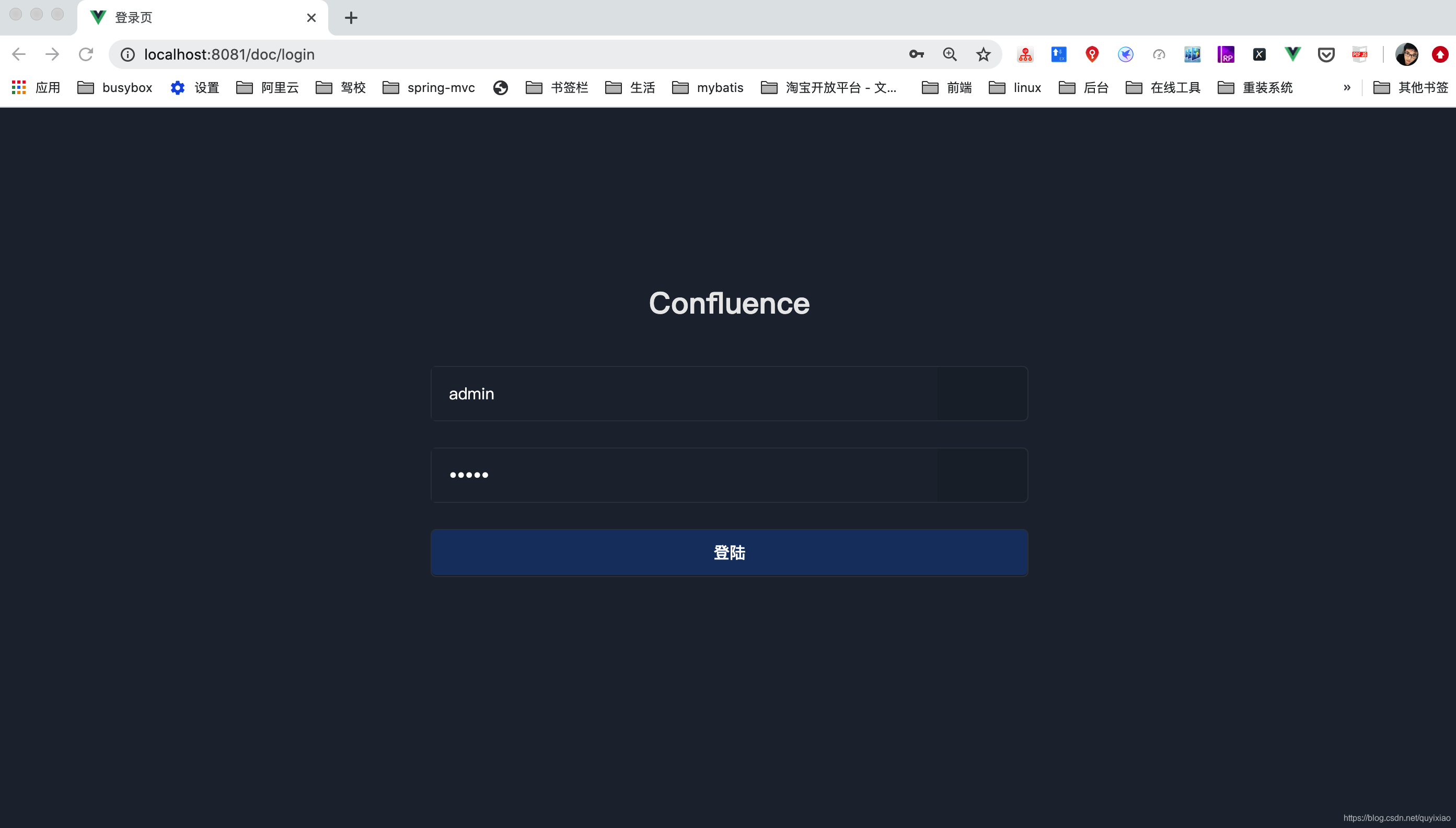Screen dimensions: 1456x828
Task: Focus the admin username field
Action: (729, 394)
